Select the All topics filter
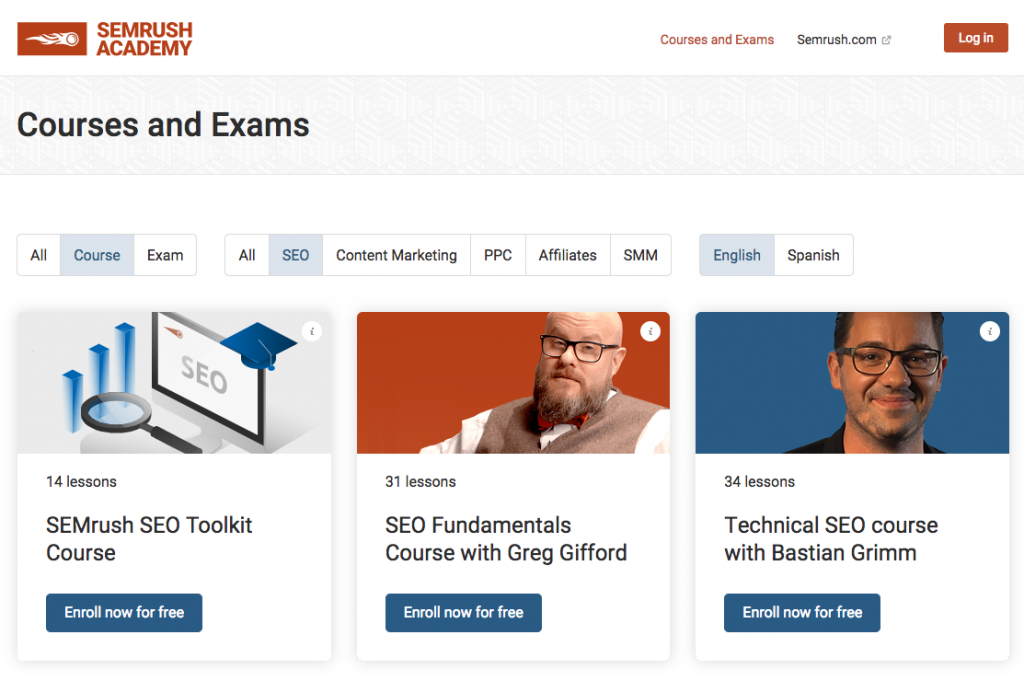1024x681 pixels. [246, 255]
